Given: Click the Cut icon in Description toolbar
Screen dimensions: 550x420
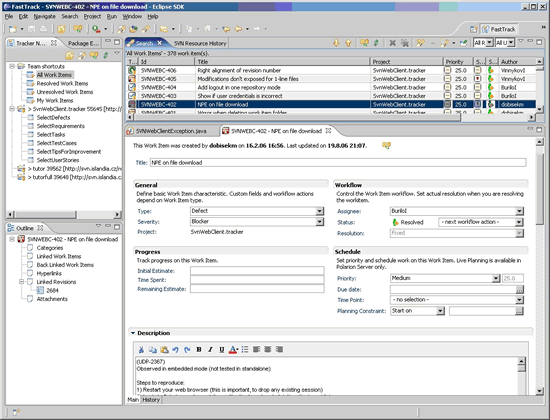Looking at the screenshot, I should (141, 349).
